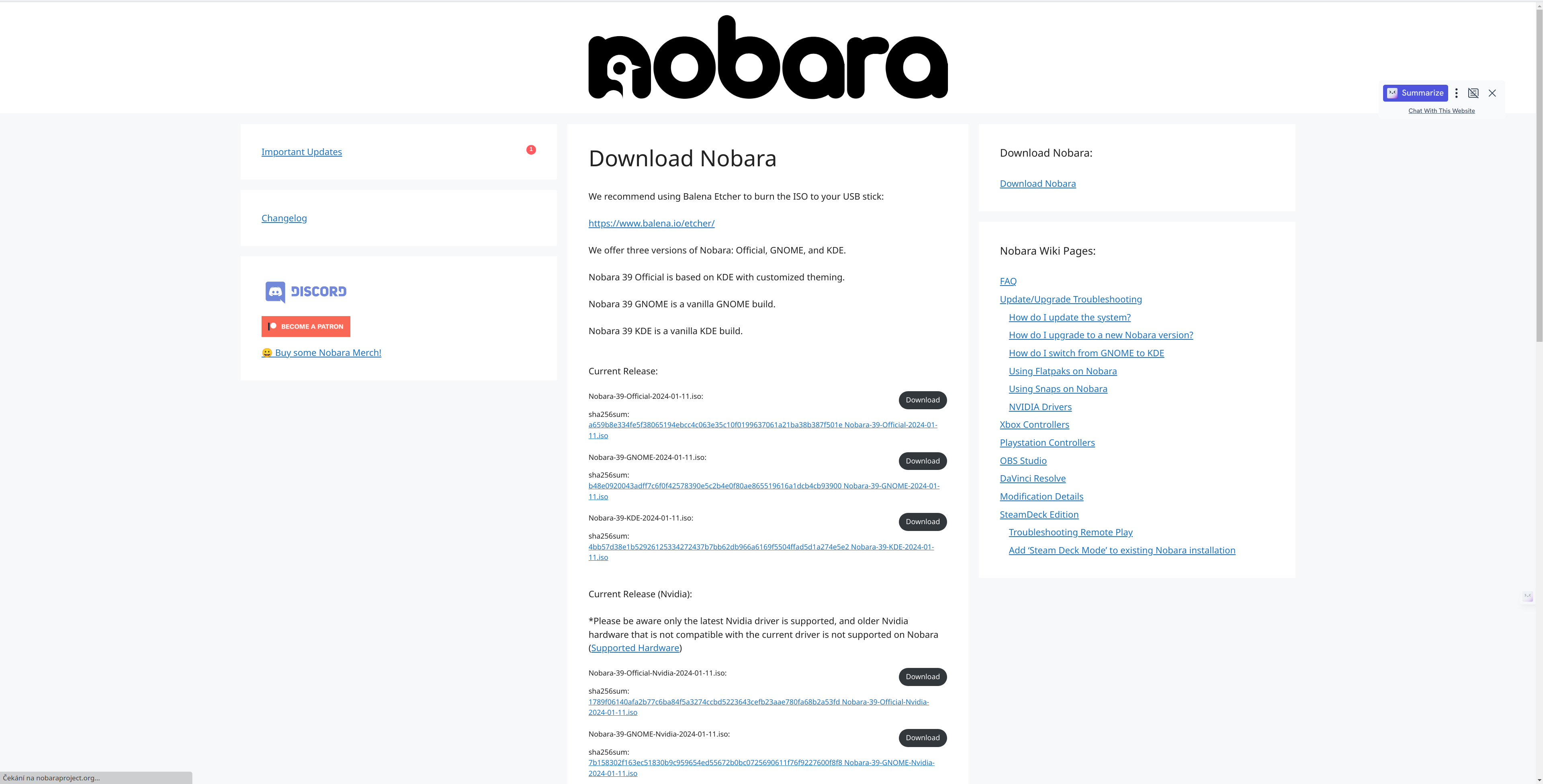The height and width of the screenshot is (784, 1543).
Task: Open the Buy some Nobara Merch link
Action: pos(327,353)
